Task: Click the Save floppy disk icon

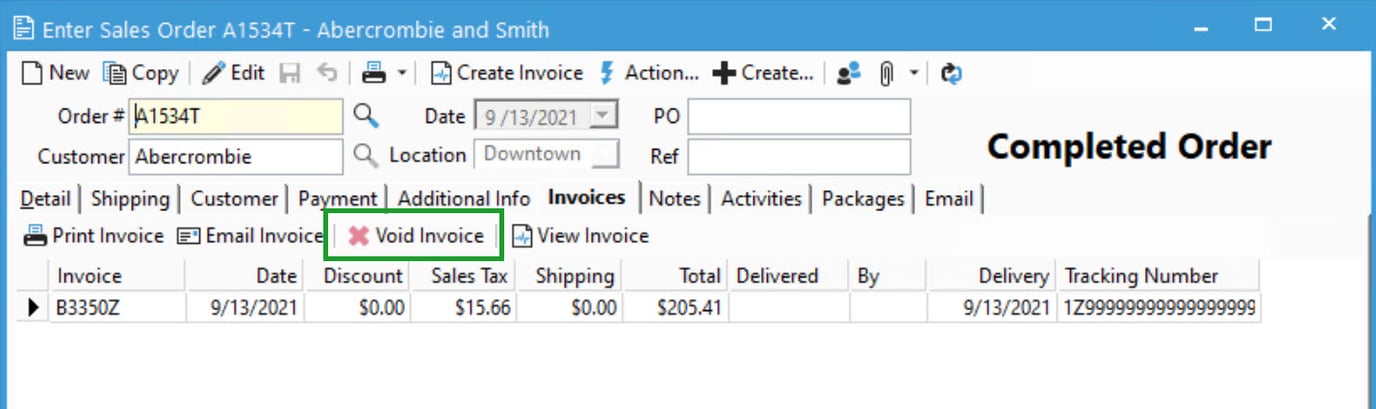Action: tap(290, 73)
